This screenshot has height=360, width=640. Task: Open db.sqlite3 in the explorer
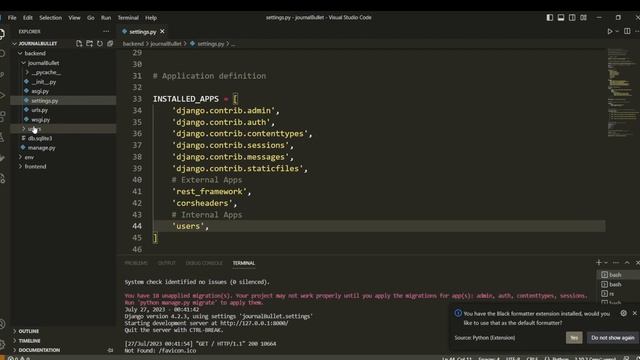tap(40, 138)
